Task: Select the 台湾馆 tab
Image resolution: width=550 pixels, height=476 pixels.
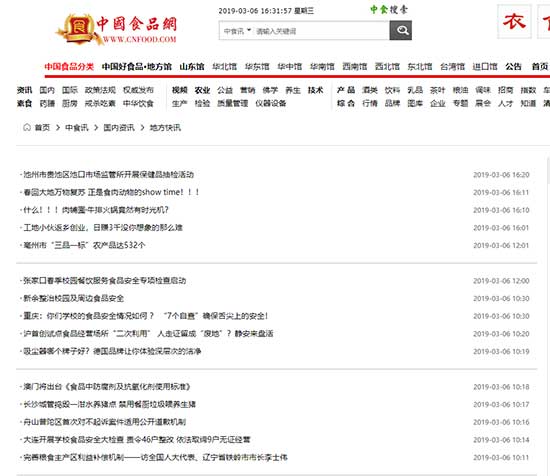Action: tap(452, 67)
